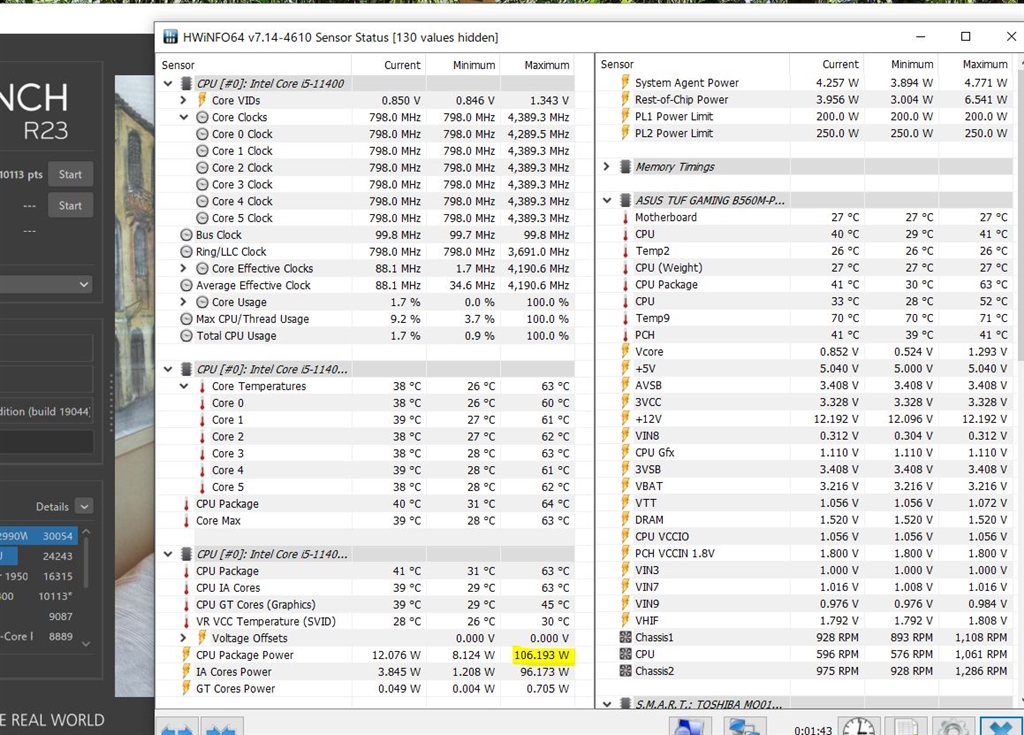1024x735 pixels.
Task: Click the chip icon beside ASUS TUF GAMING B560M-P
Action: [625, 201]
